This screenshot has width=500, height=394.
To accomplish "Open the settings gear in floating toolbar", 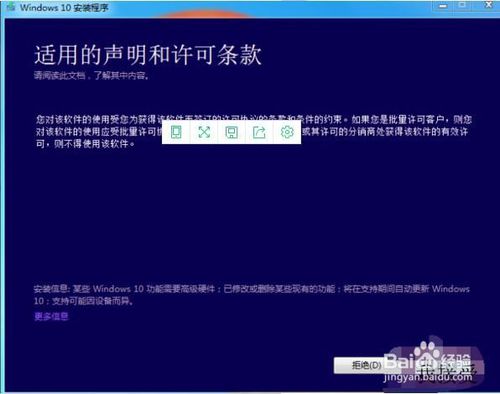I will [287, 132].
